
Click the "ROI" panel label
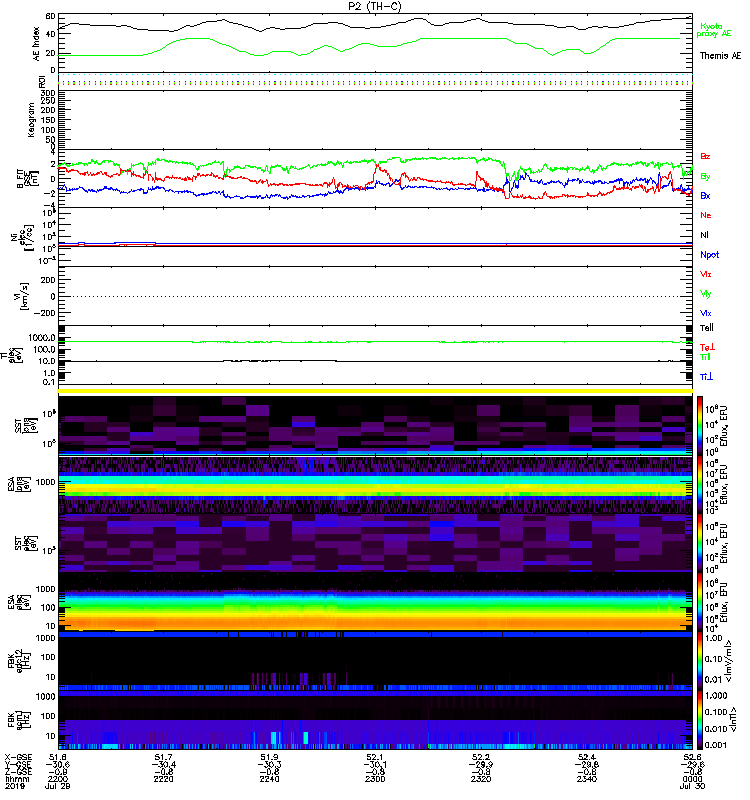point(42,82)
